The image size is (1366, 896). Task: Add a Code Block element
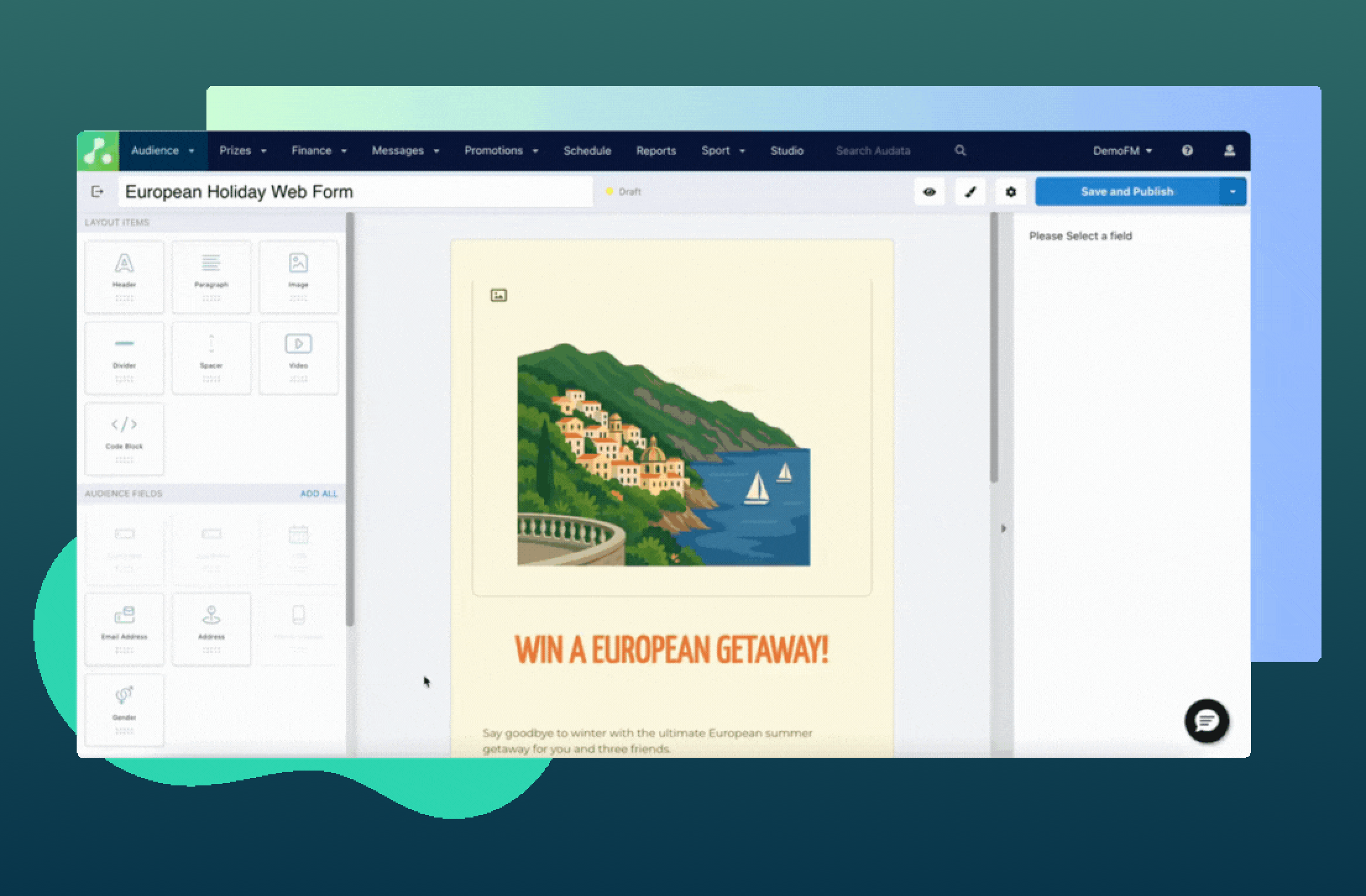[x=124, y=439]
